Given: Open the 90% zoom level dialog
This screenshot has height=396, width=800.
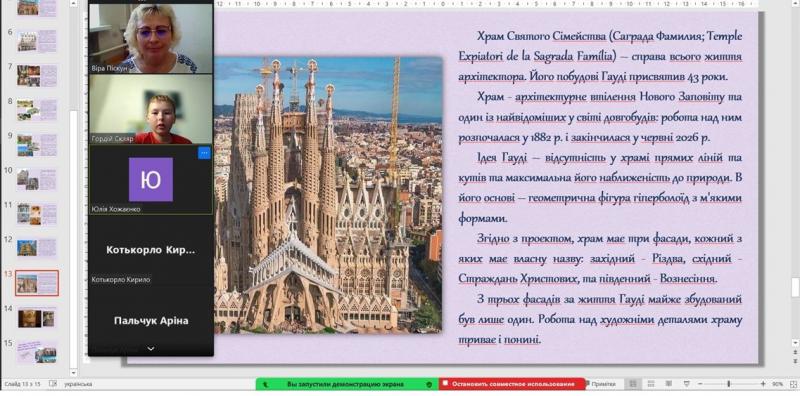Looking at the screenshot, I should [x=778, y=384].
